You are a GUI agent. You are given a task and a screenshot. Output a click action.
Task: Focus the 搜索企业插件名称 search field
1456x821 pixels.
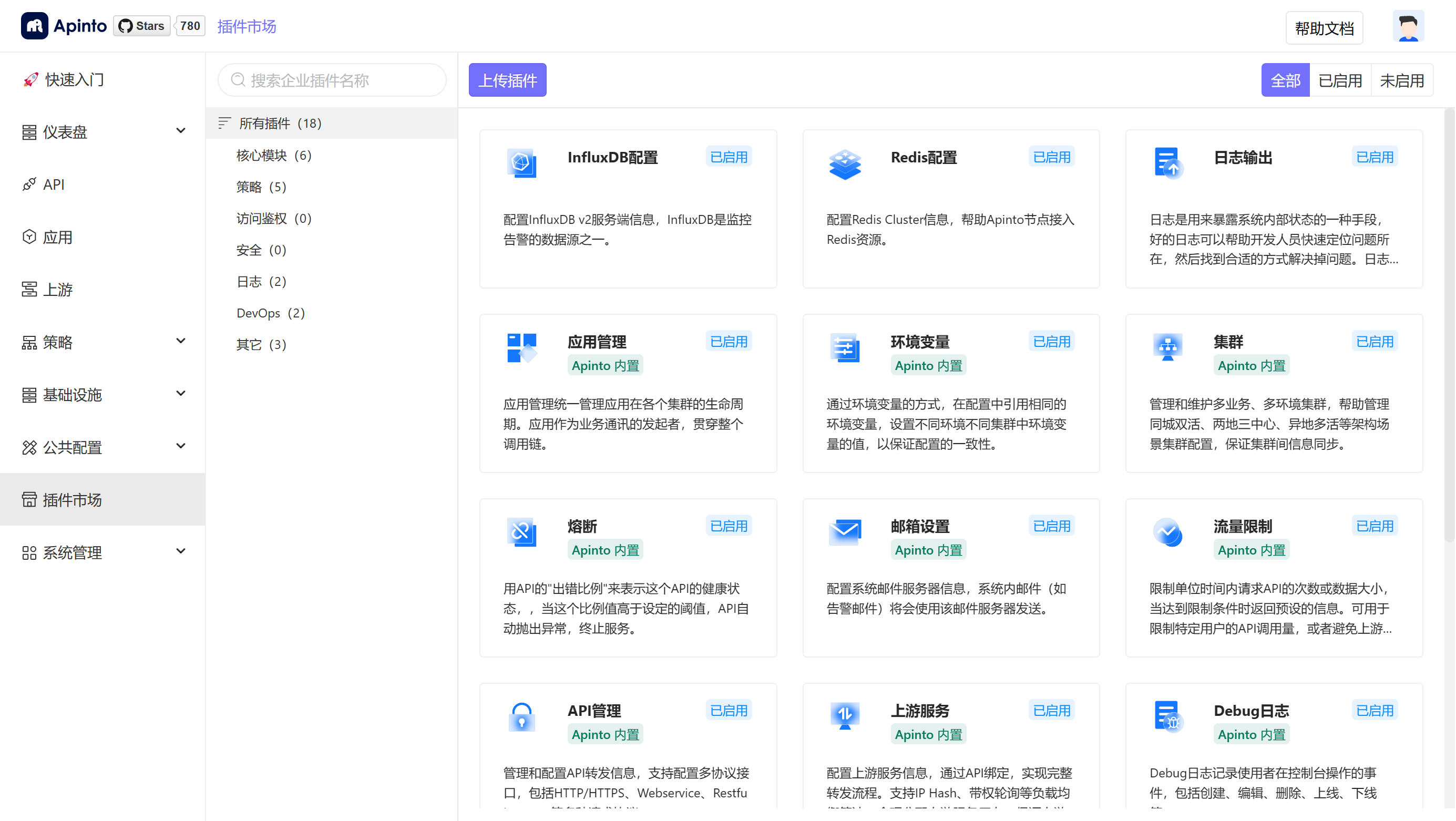(x=332, y=80)
